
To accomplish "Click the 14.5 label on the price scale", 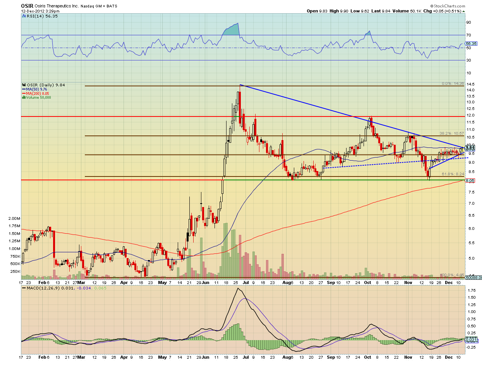I will 470,84.
